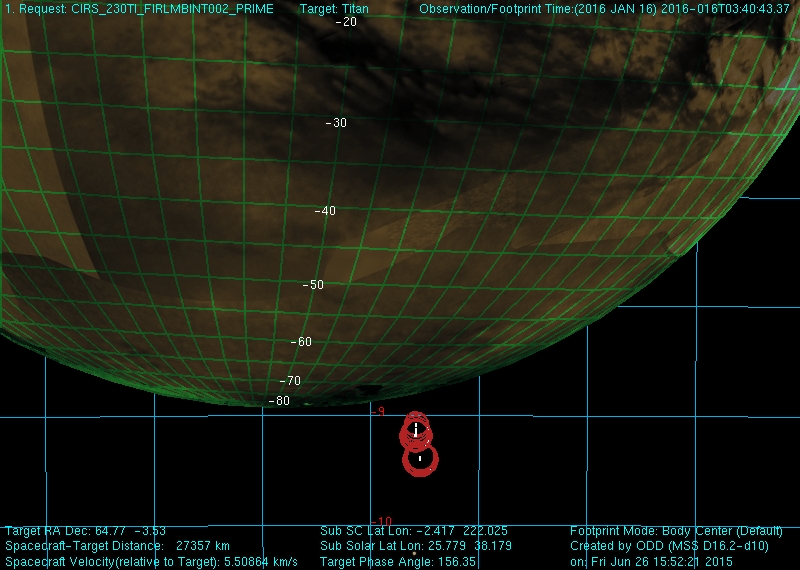Screen dimensions: 800x570
Task: Click the 'Target: Titan' label
Action: (334, 9)
